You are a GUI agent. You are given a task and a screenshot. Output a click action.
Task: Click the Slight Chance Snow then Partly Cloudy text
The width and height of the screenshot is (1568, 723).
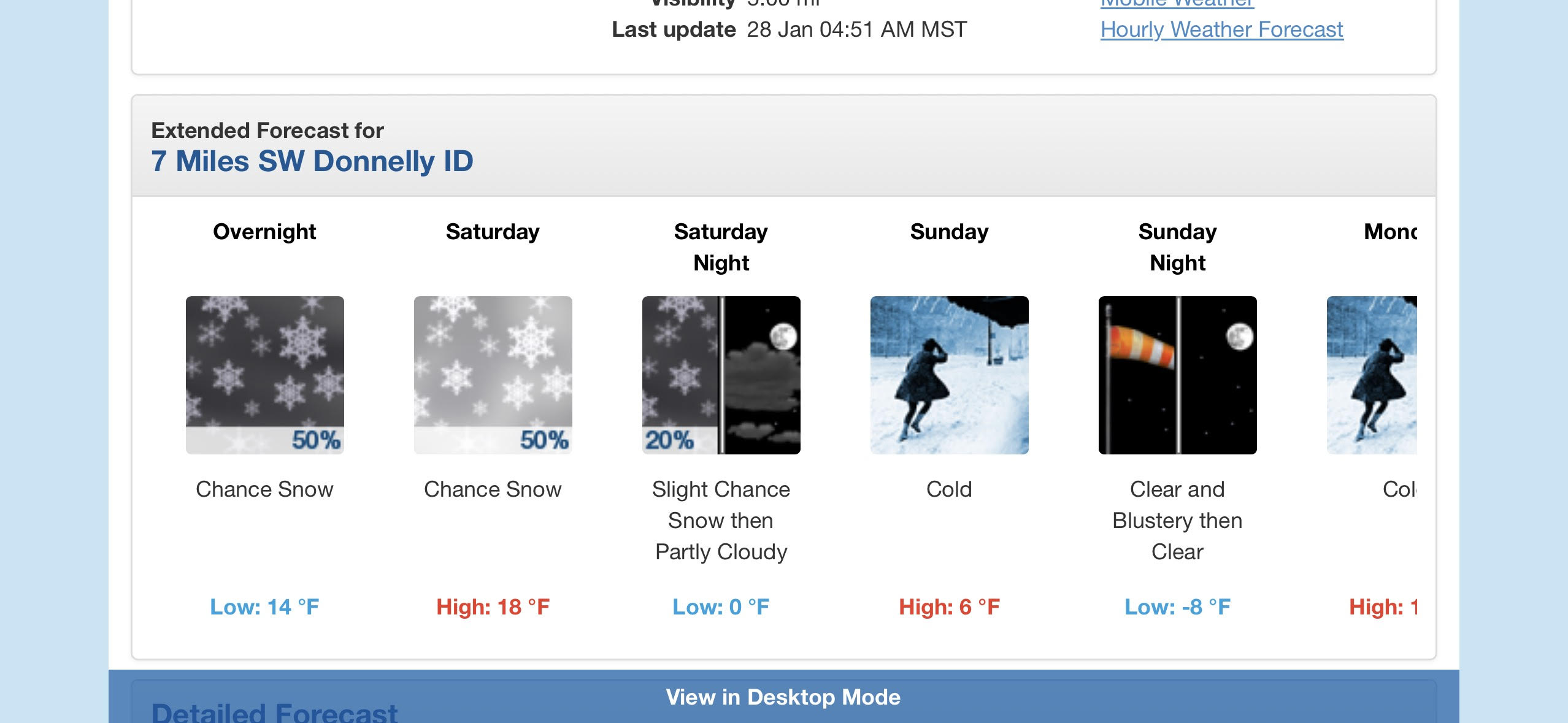click(x=721, y=521)
